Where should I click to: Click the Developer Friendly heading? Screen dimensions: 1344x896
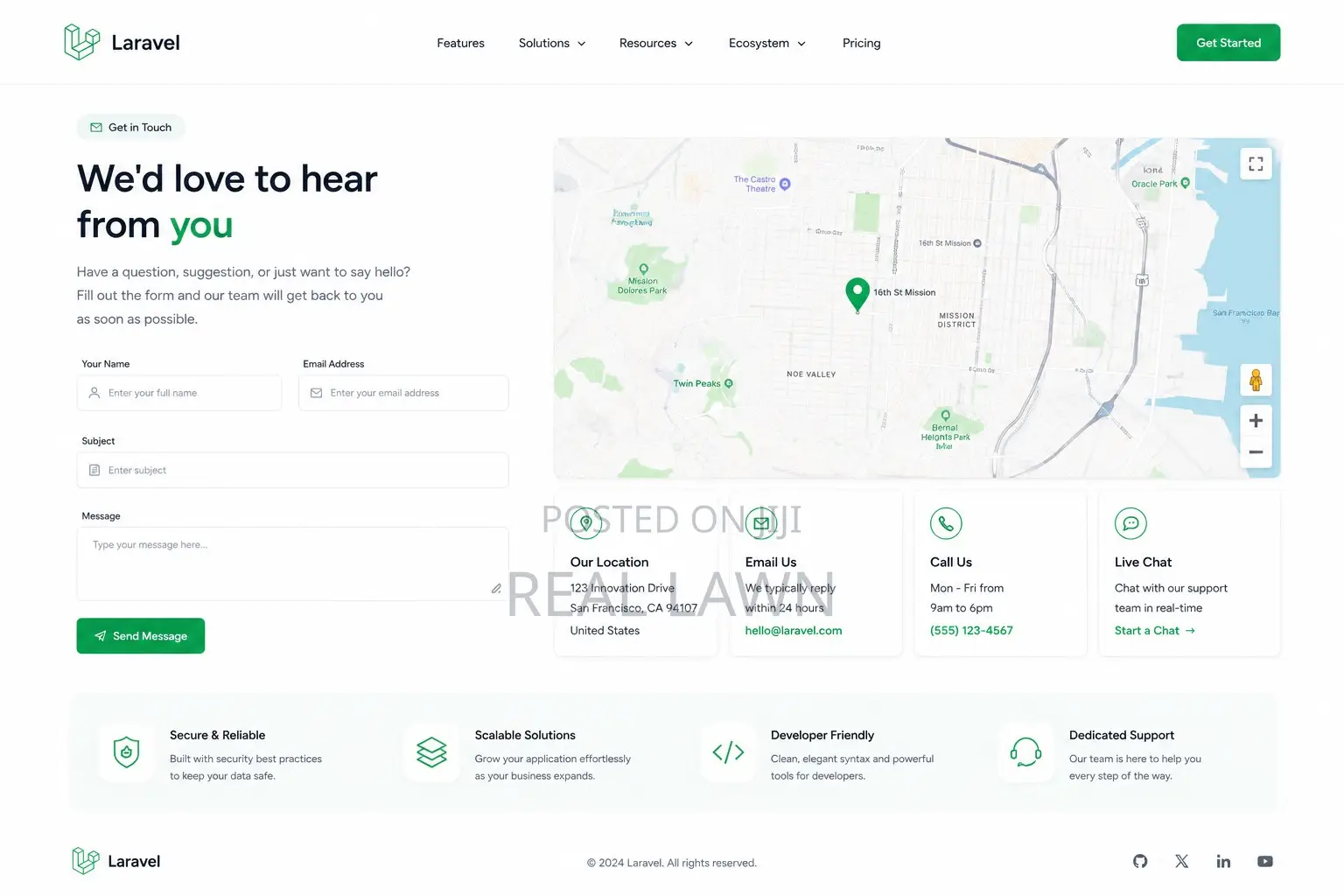click(x=822, y=735)
